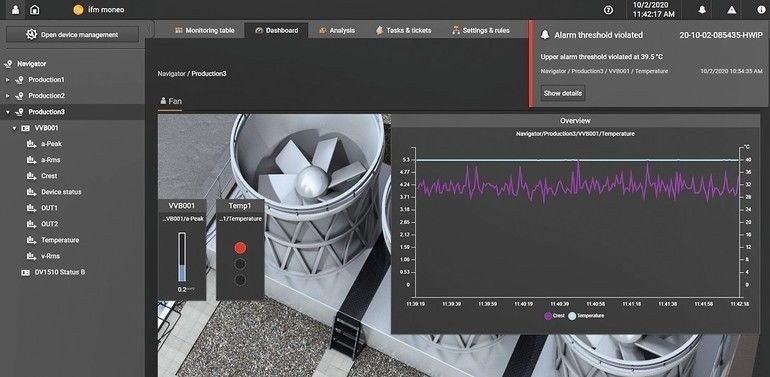Viewport: 770px width, 377px height.
Task: Click the gear icon on Open device management
Action: [32, 34]
